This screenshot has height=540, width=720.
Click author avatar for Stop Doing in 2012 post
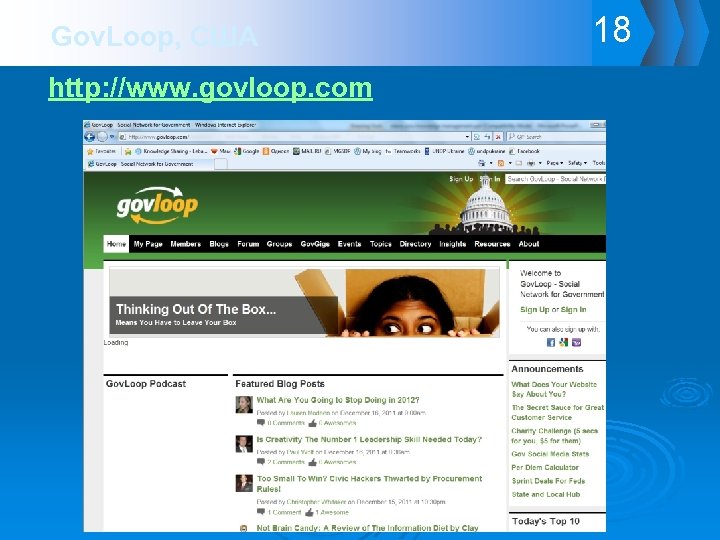click(x=244, y=405)
